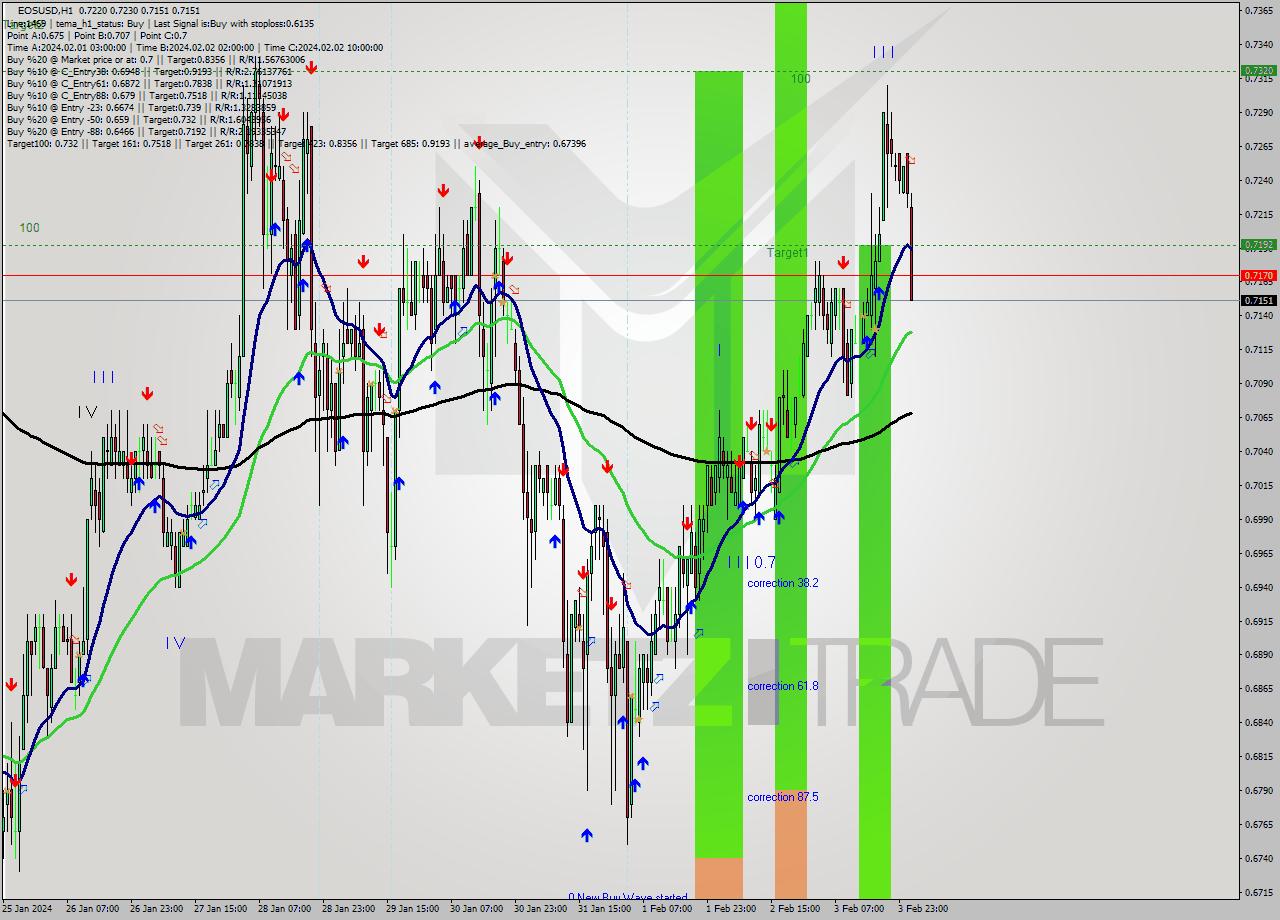Click the red 0.7170 price tag

tap(1258, 275)
